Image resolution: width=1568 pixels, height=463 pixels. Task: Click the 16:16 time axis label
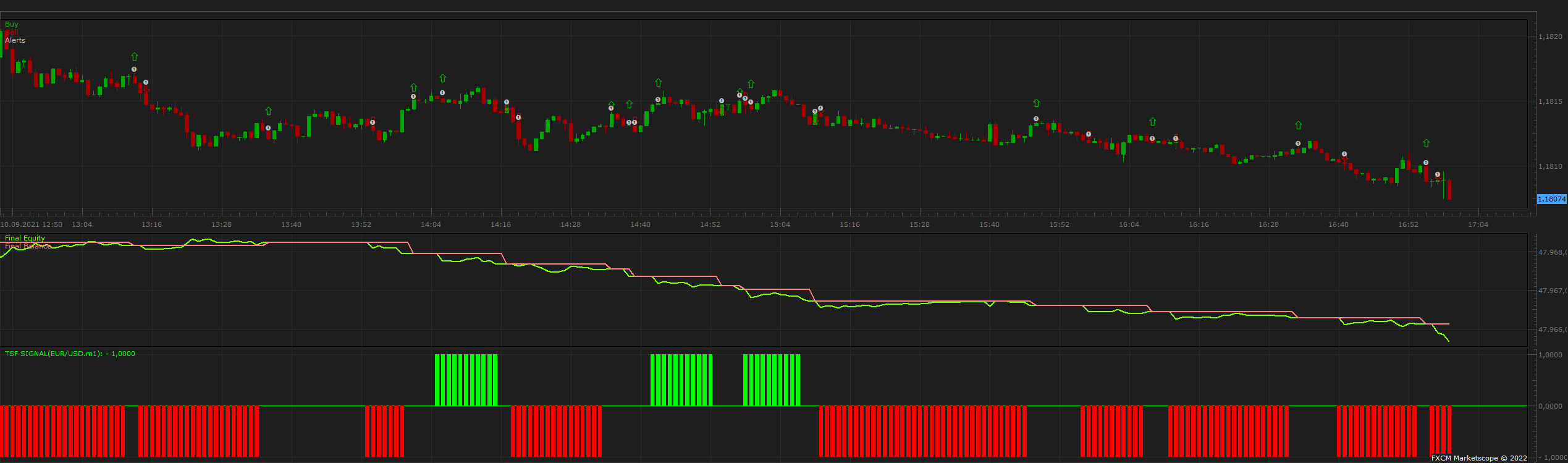coord(1199,224)
